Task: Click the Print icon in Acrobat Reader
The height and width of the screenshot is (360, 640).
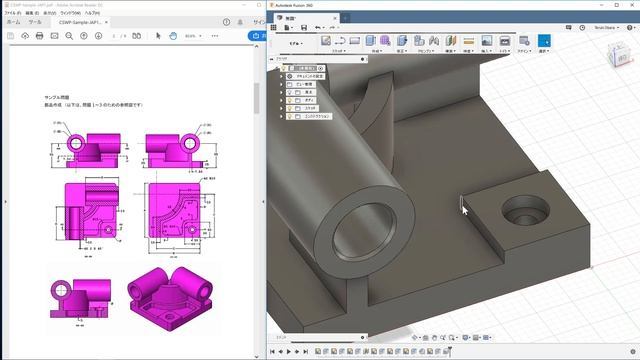Action: (40, 36)
